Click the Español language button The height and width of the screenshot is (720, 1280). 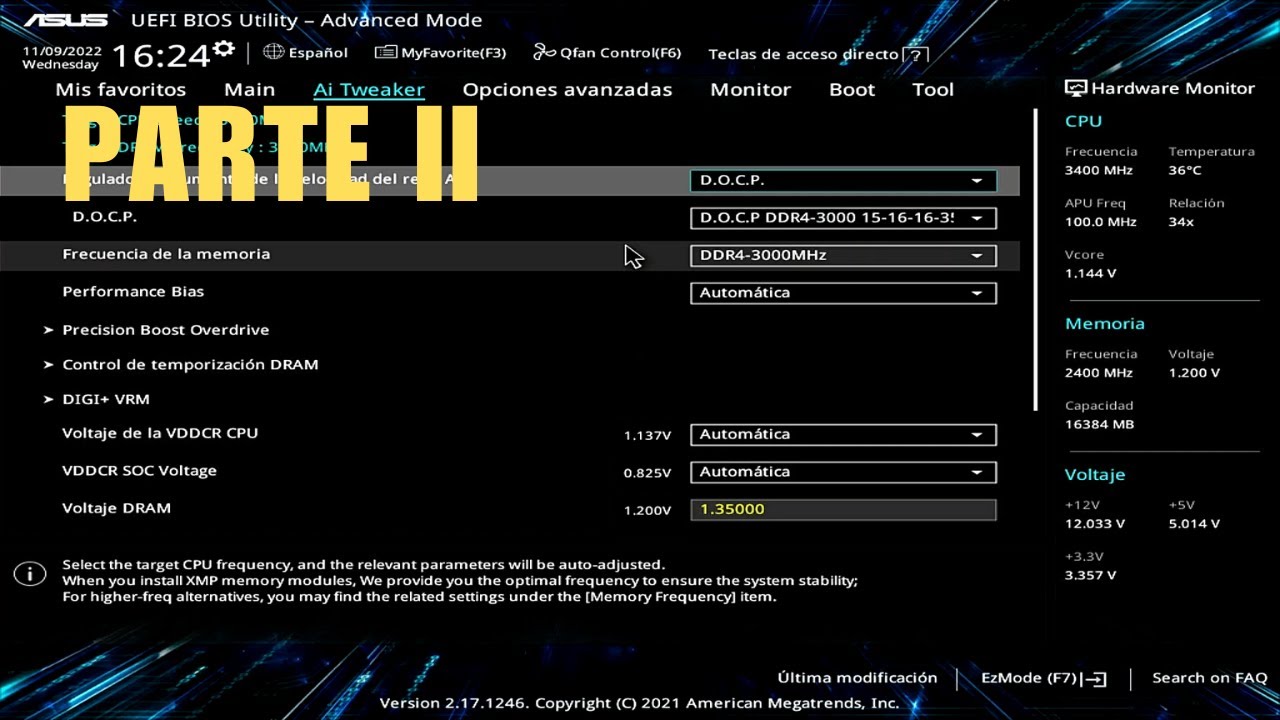(318, 53)
